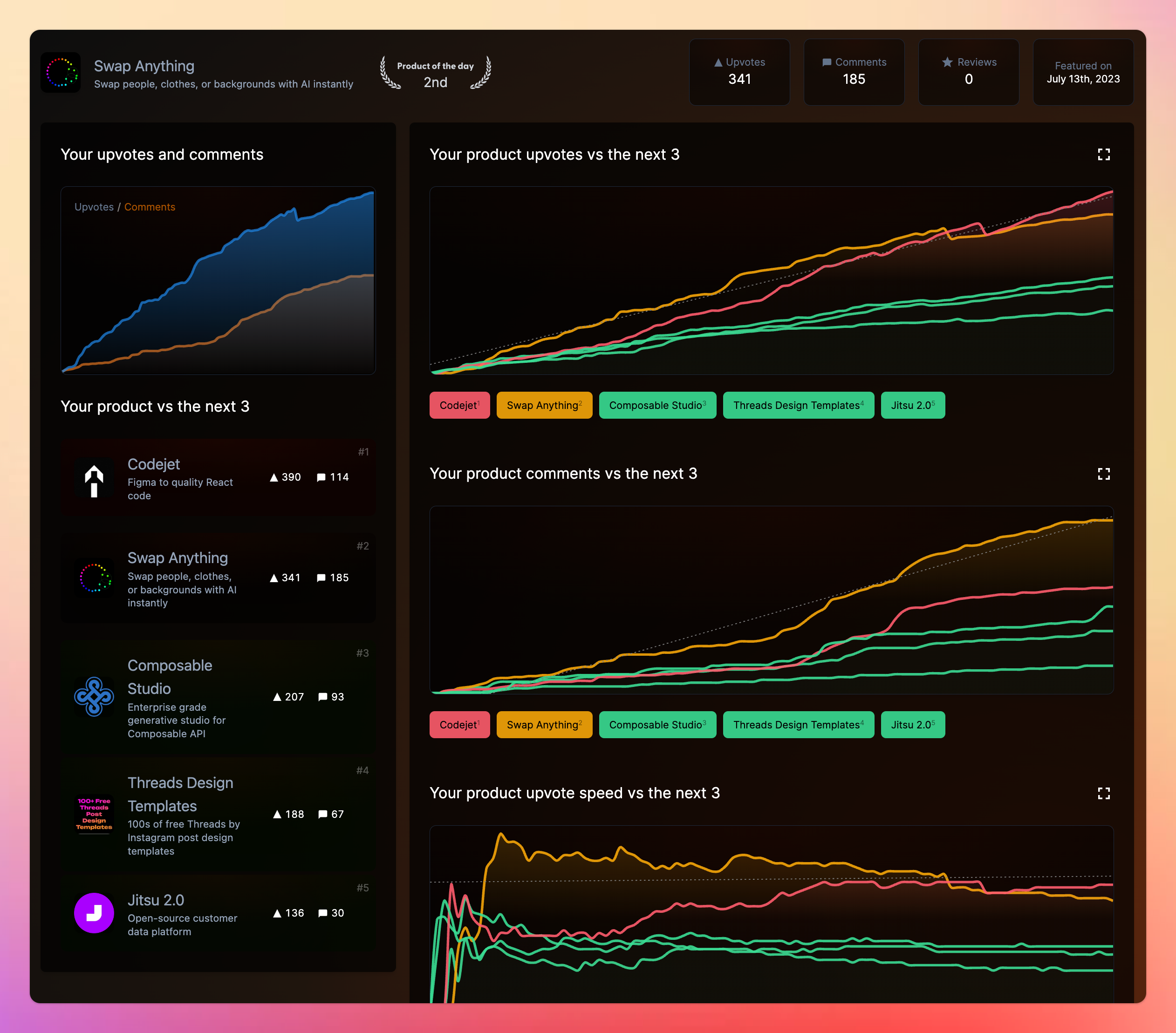Click the left laurel of Product of the day
This screenshot has width=1176, height=1033.
(390, 73)
